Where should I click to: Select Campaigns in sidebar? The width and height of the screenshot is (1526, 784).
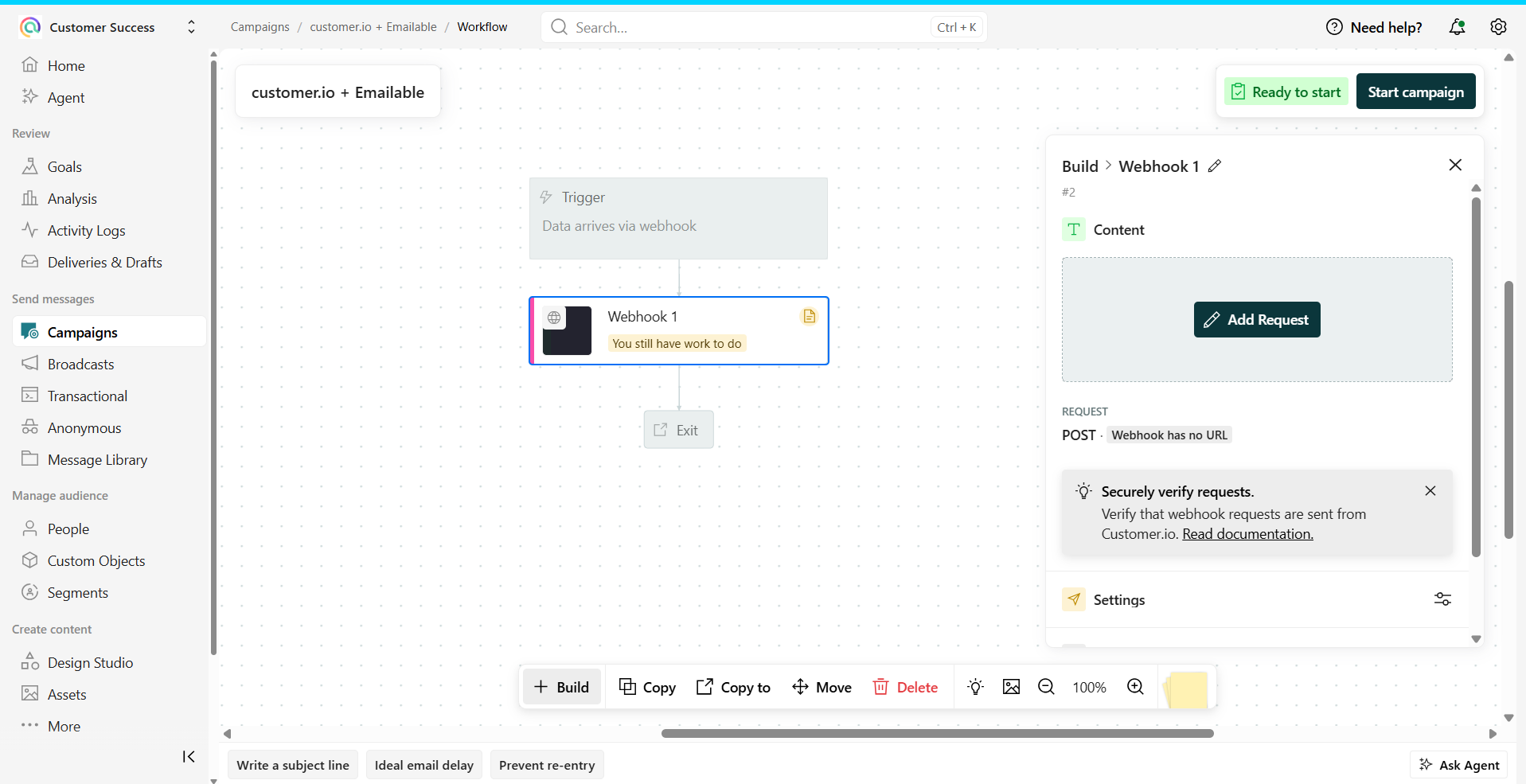(x=109, y=332)
